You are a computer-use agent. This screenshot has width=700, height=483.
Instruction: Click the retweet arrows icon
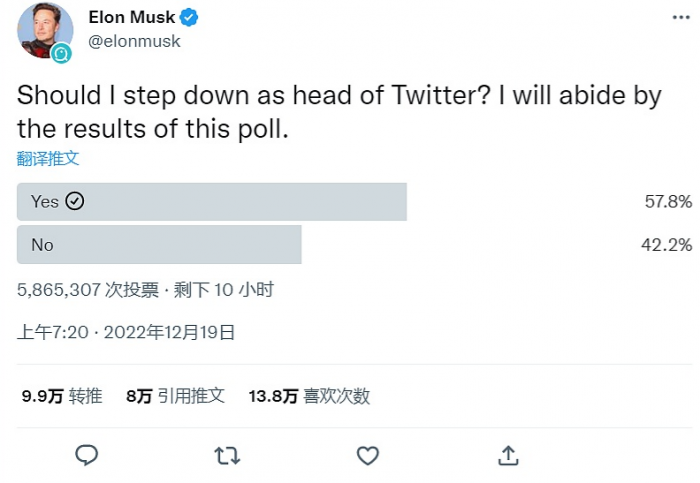click(227, 456)
